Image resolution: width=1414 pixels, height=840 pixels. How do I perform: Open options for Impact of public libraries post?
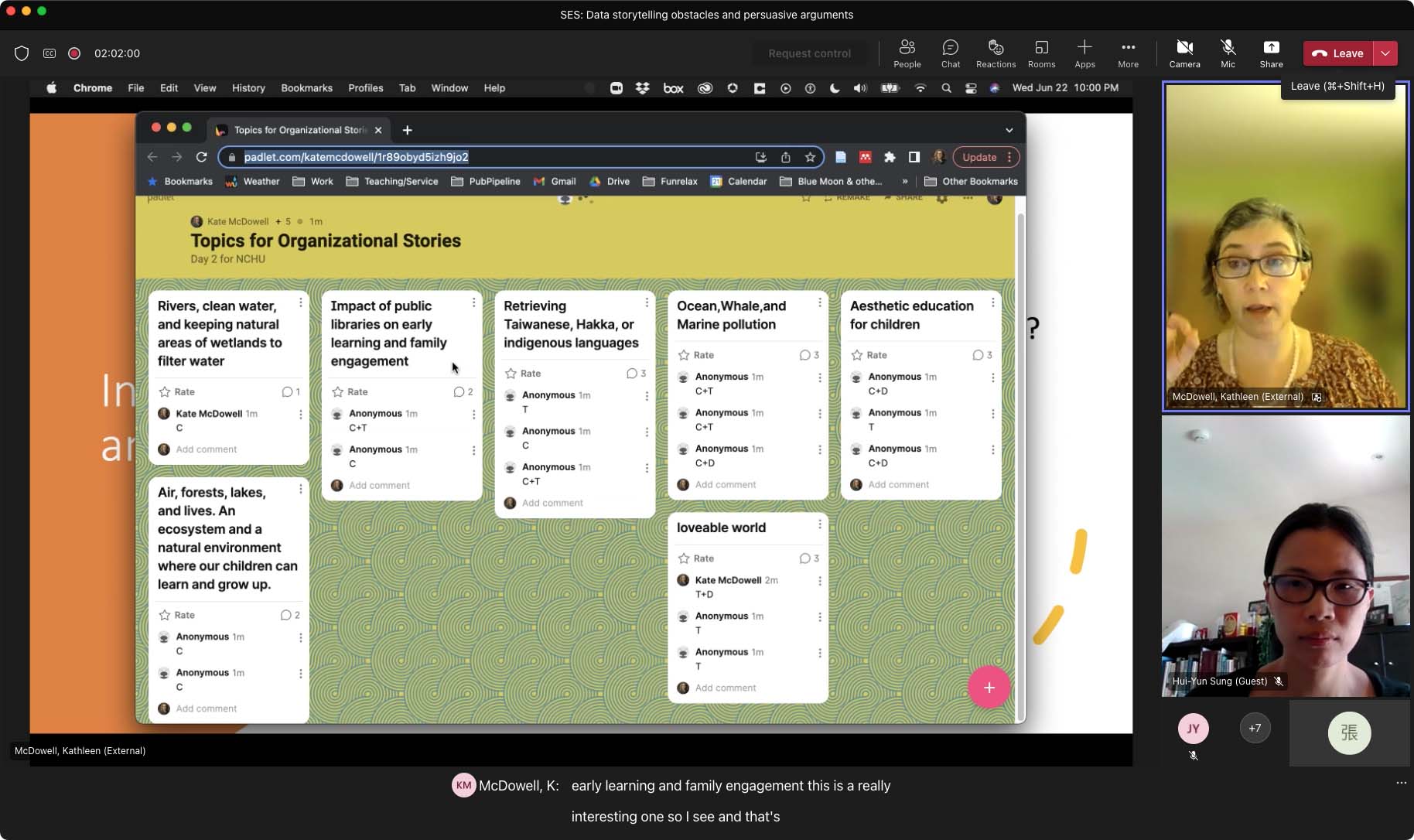[473, 302]
